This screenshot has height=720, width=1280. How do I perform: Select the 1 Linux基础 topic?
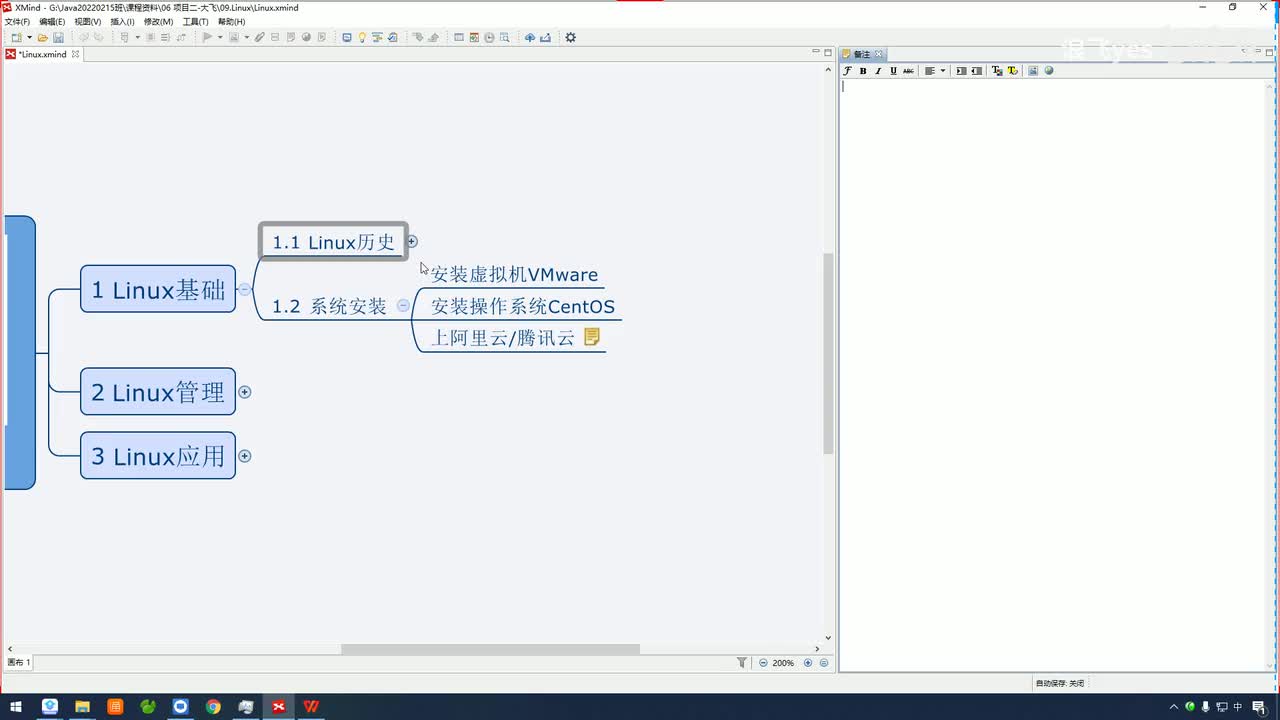(158, 289)
